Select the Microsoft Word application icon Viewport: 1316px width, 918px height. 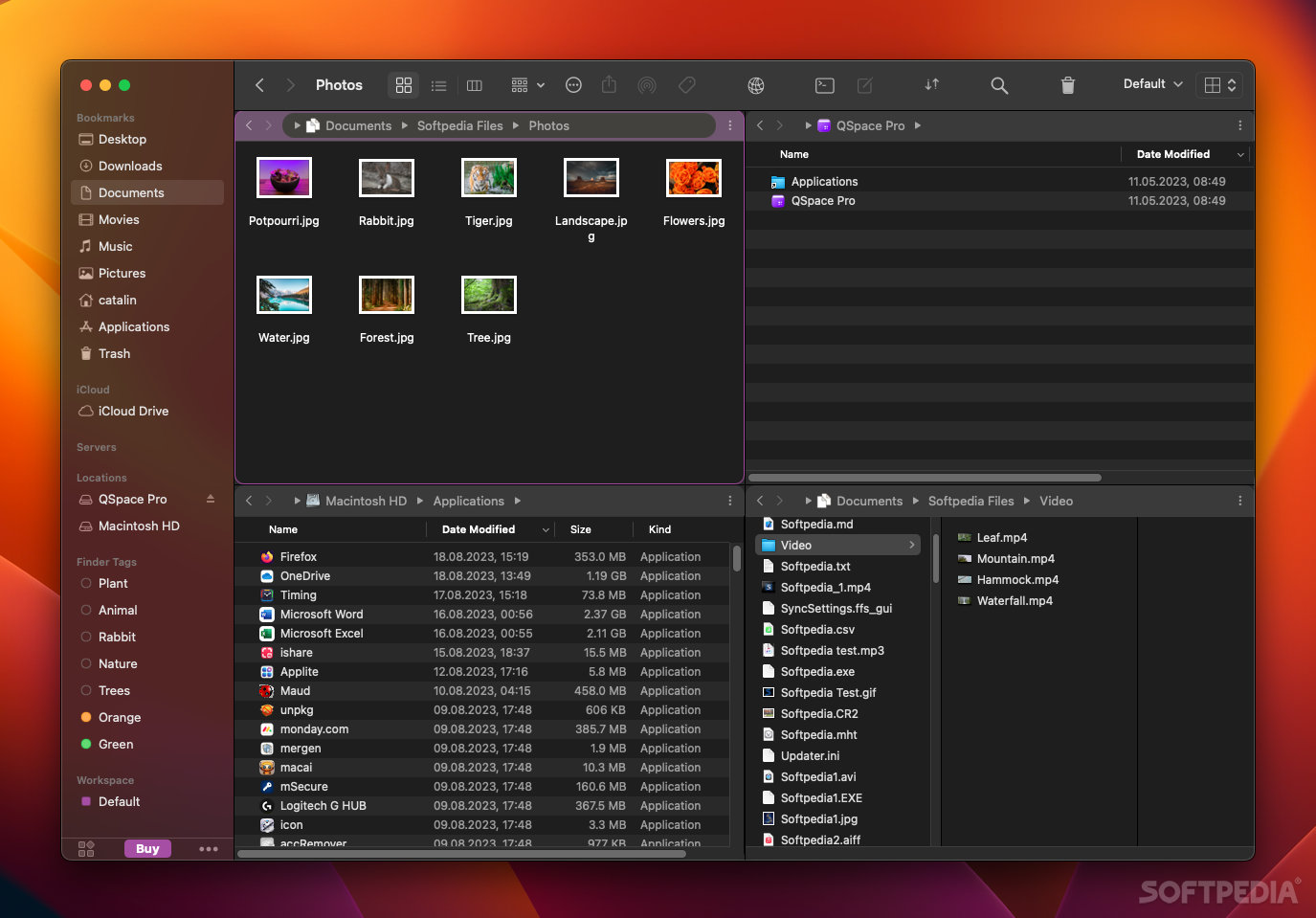tap(267, 614)
